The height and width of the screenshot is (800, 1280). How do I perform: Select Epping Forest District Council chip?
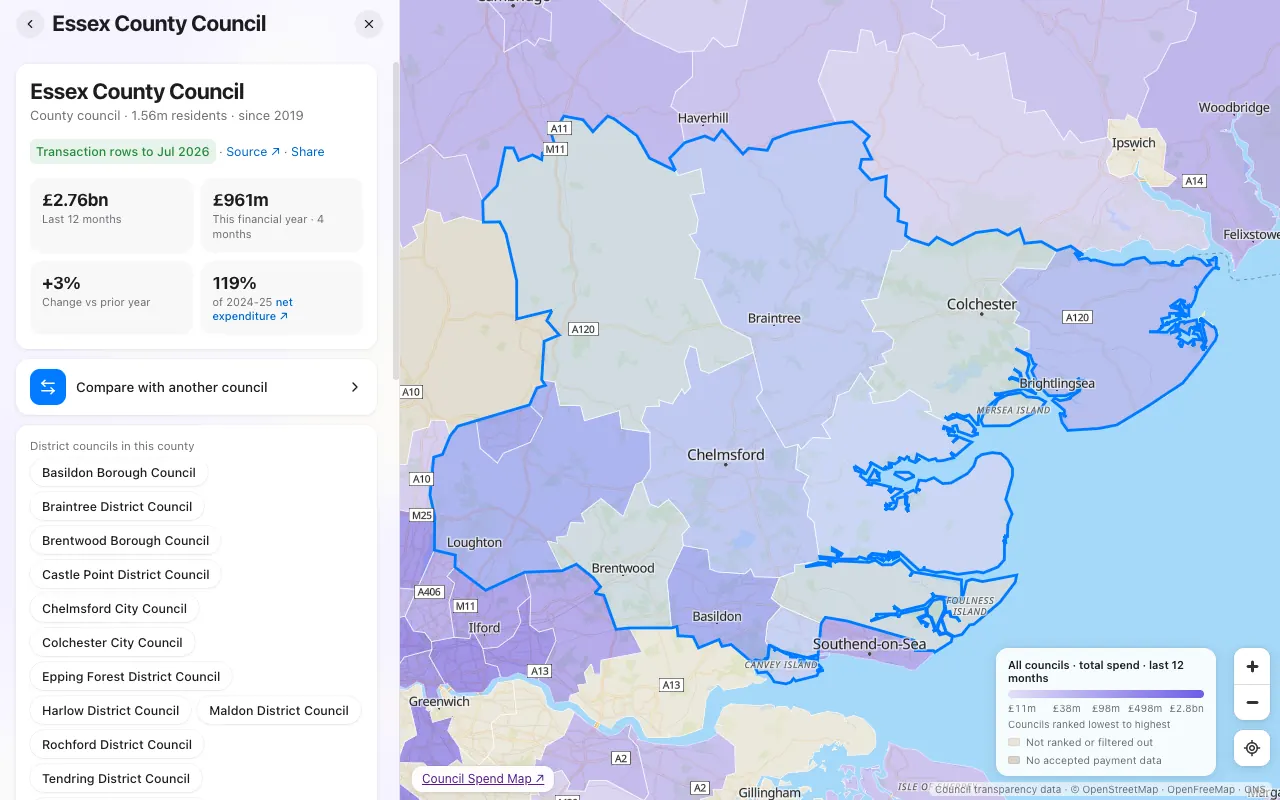[131, 677]
